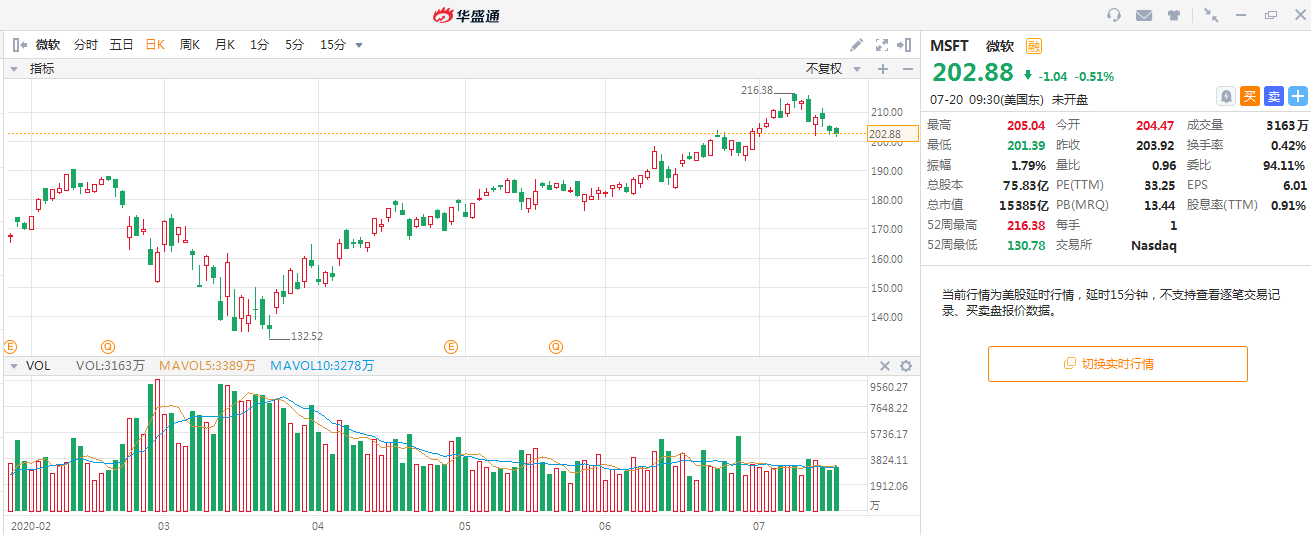
Task: Open VOL indicator settings gear
Action: point(906,366)
